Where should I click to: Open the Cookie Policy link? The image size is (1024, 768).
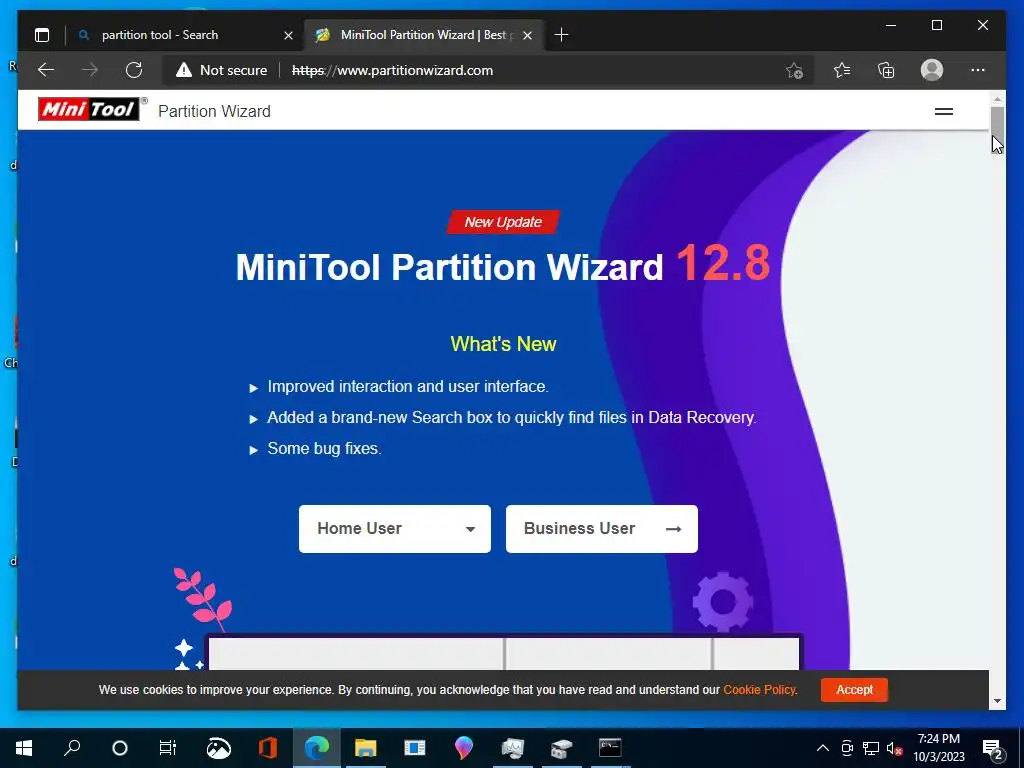click(x=760, y=690)
